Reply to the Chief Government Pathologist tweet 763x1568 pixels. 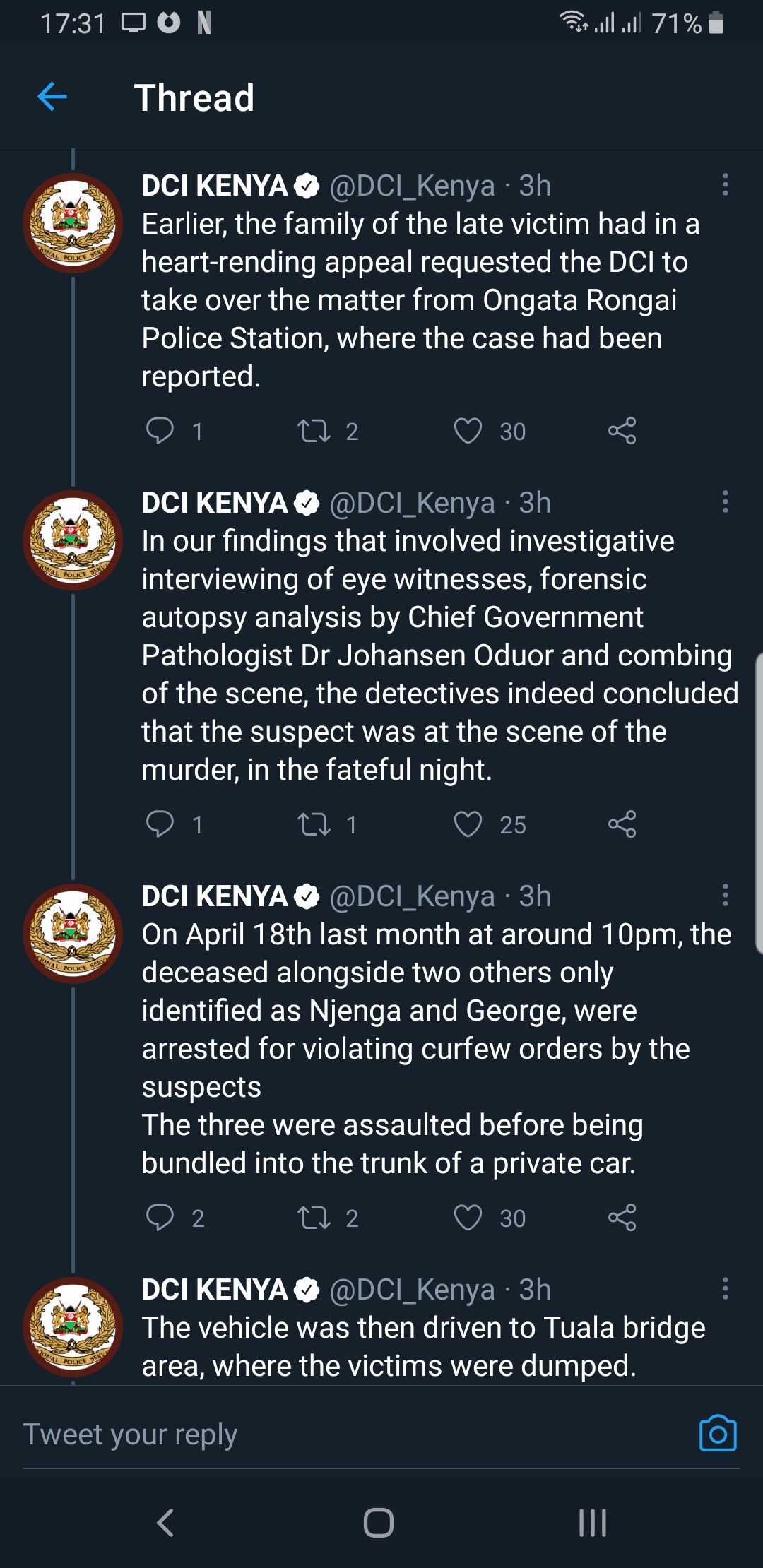(x=160, y=824)
